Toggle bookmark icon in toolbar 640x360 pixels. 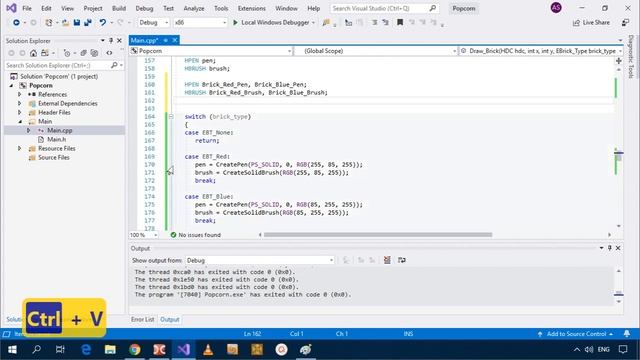click(400, 22)
